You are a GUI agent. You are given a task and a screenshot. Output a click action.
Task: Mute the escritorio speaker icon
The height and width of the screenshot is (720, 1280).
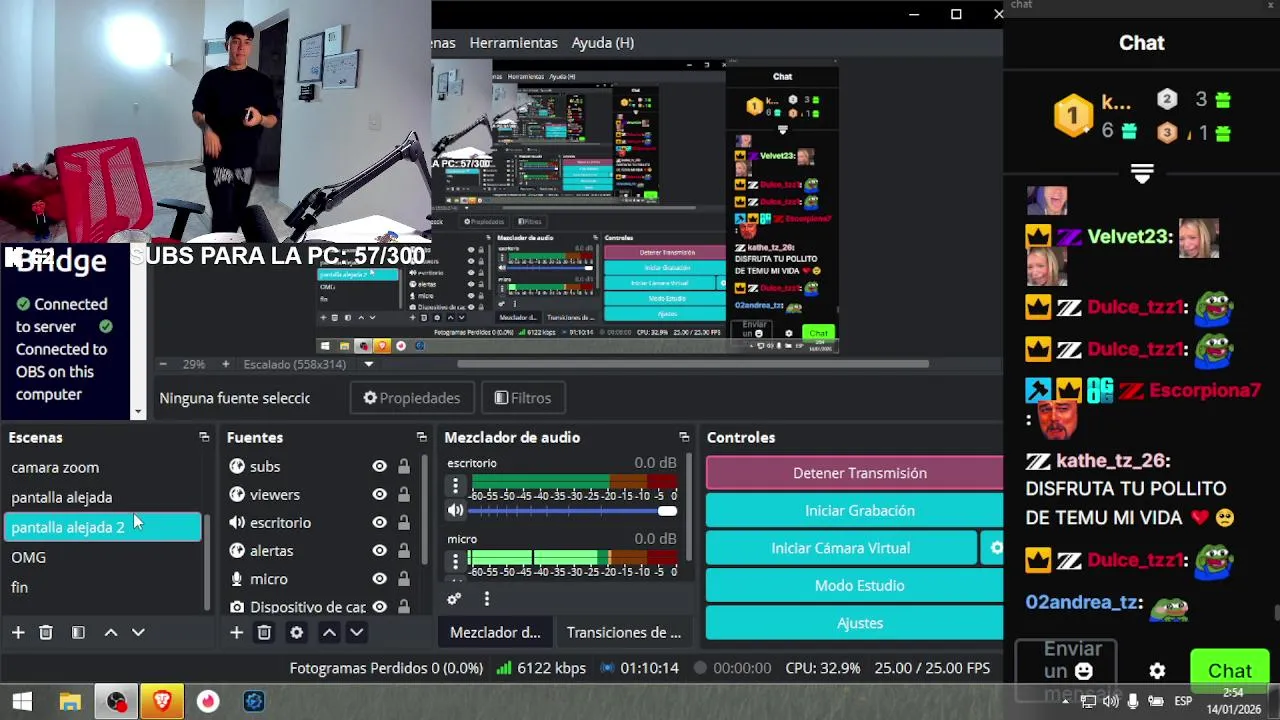[455, 510]
